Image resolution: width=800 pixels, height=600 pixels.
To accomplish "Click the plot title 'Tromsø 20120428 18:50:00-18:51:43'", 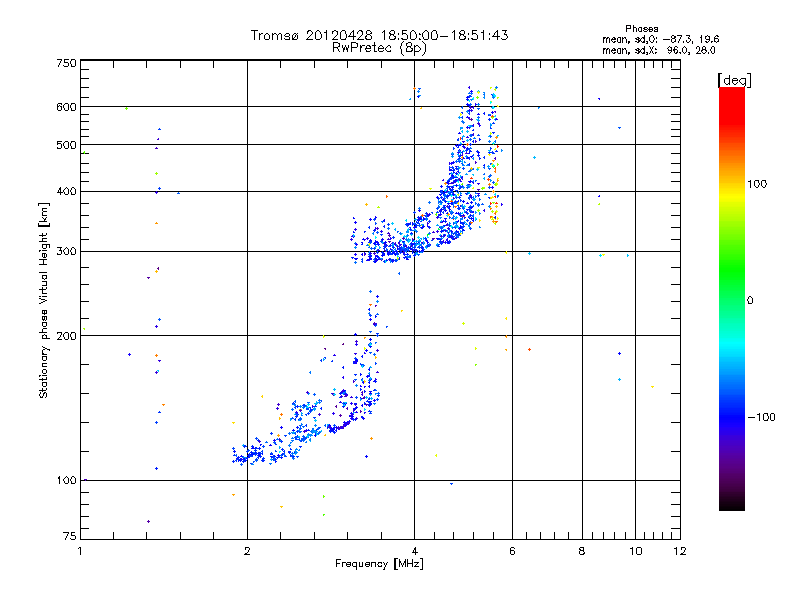I will [x=379, y=35].
